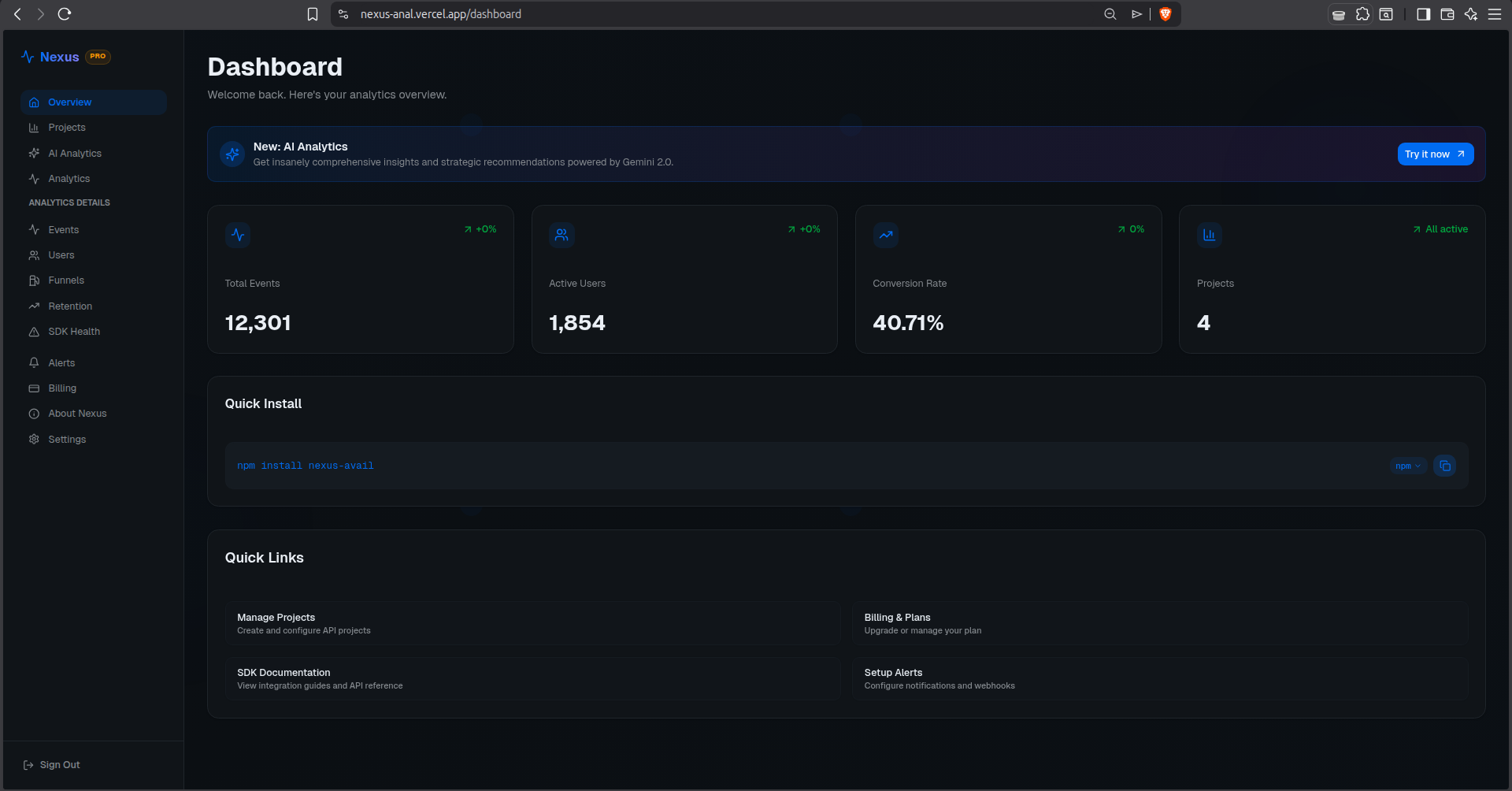Open the npm package manager dropdown

[x=1408, y=466]
